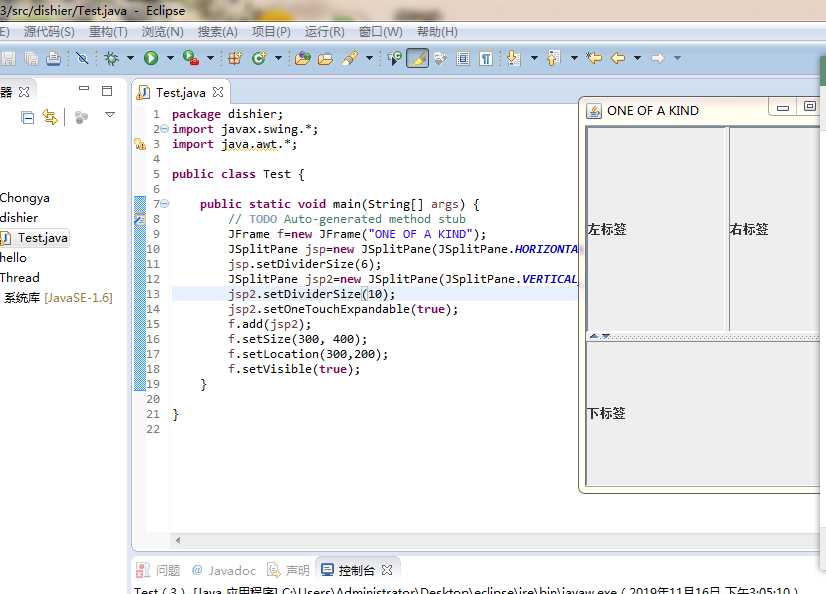Click the Debug bug icon
Image resolution: width=826 pixels, height=594 pixels.
(111, 58)
